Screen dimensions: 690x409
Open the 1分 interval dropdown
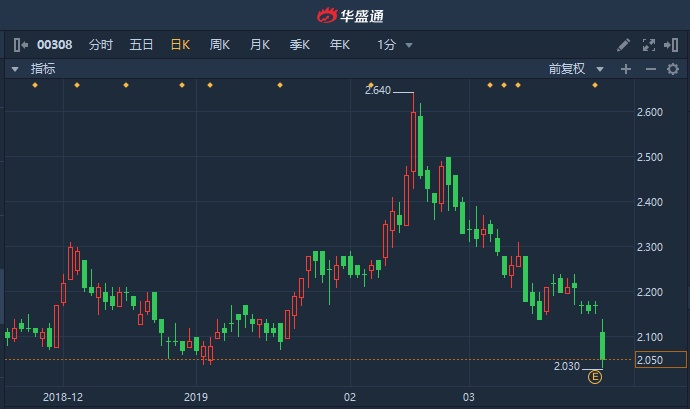pyautogui.click(x=395, y=45)
